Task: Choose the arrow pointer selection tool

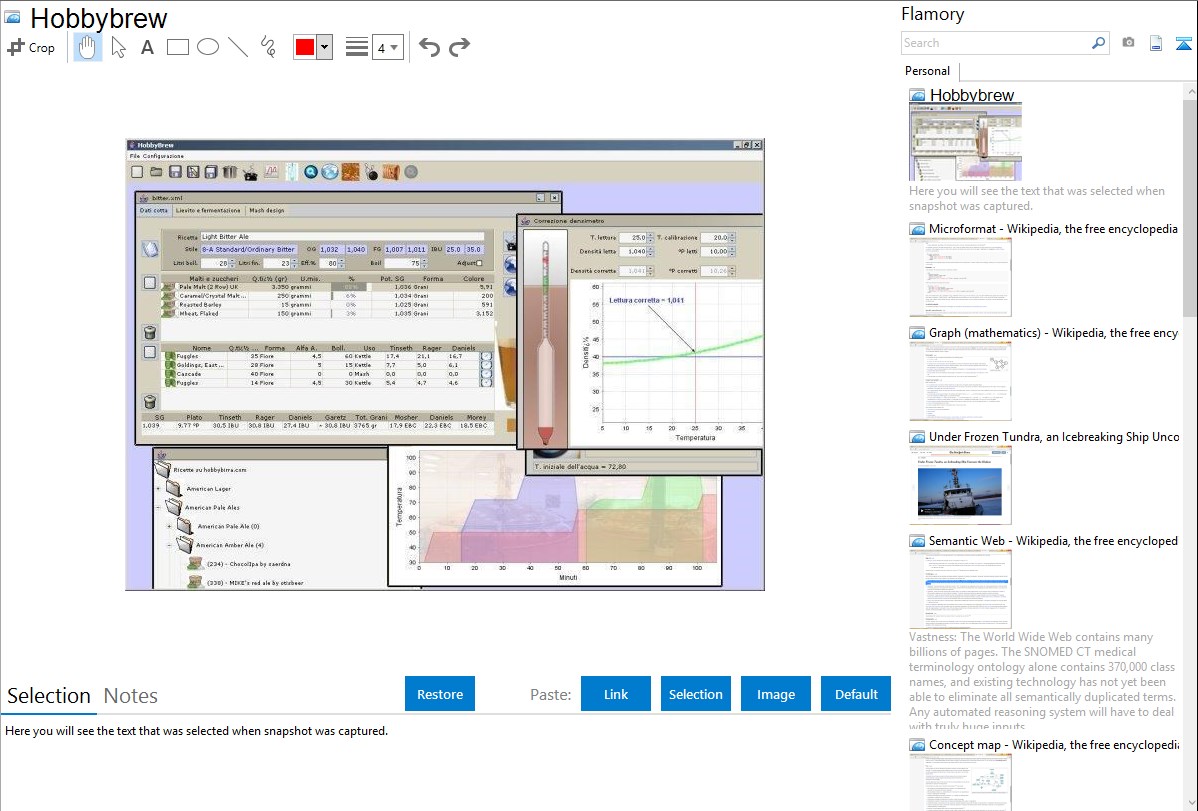Action: tap(118, 47)
